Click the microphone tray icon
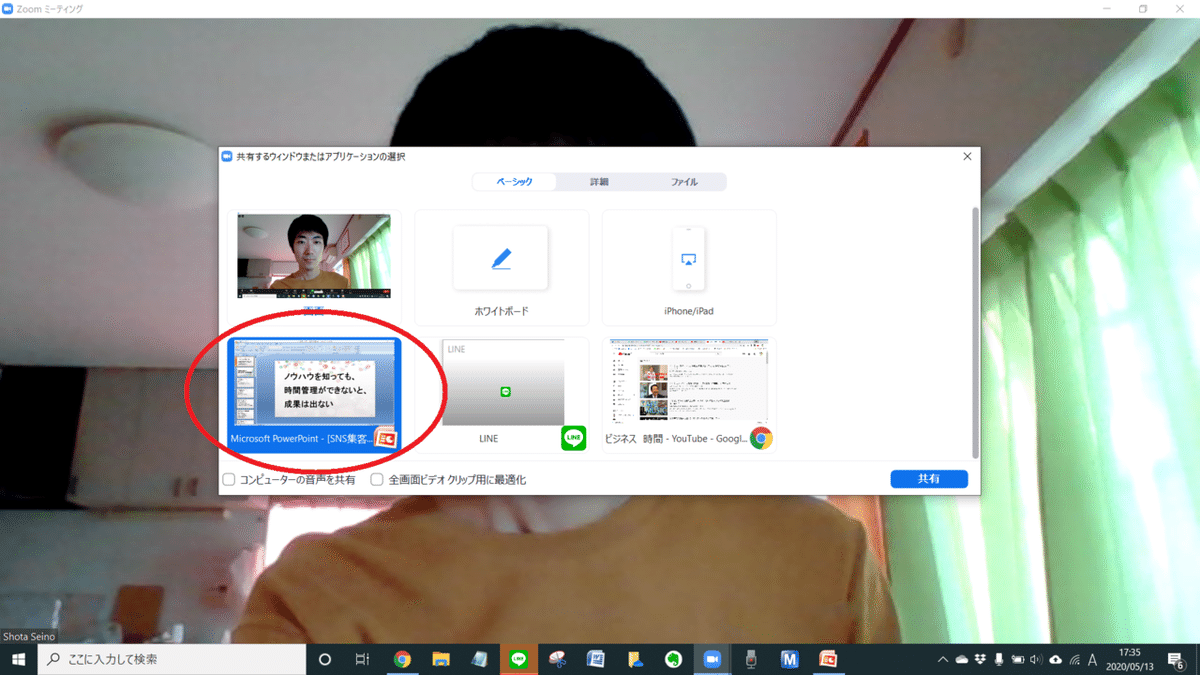1200x675 pixels. coord(999,660)
